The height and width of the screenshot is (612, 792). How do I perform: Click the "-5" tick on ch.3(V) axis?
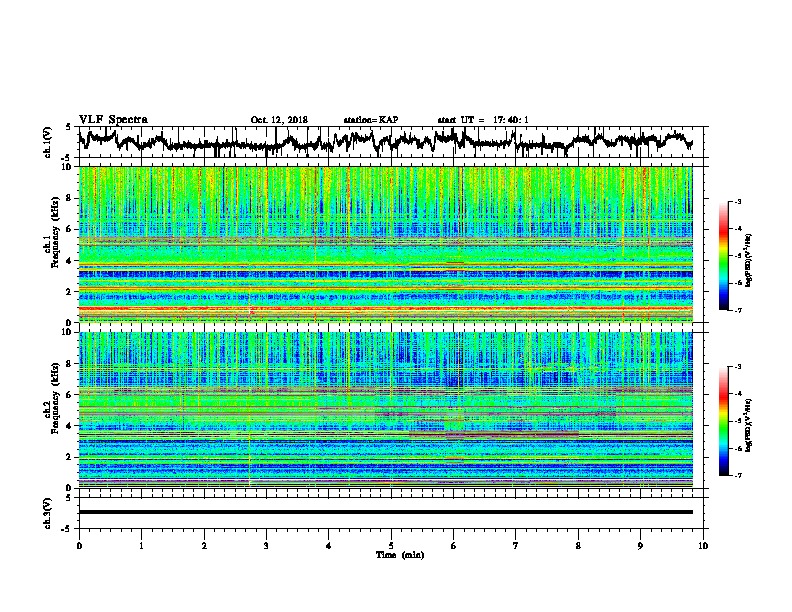[x=67, y=529]
